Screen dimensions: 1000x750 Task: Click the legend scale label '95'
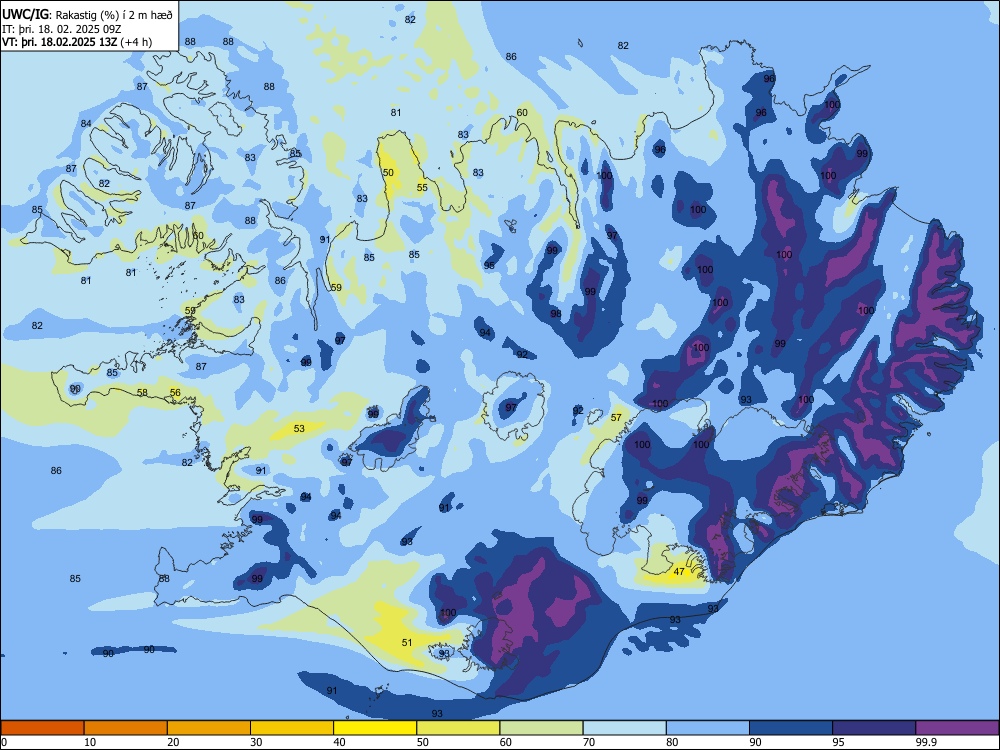839,742
